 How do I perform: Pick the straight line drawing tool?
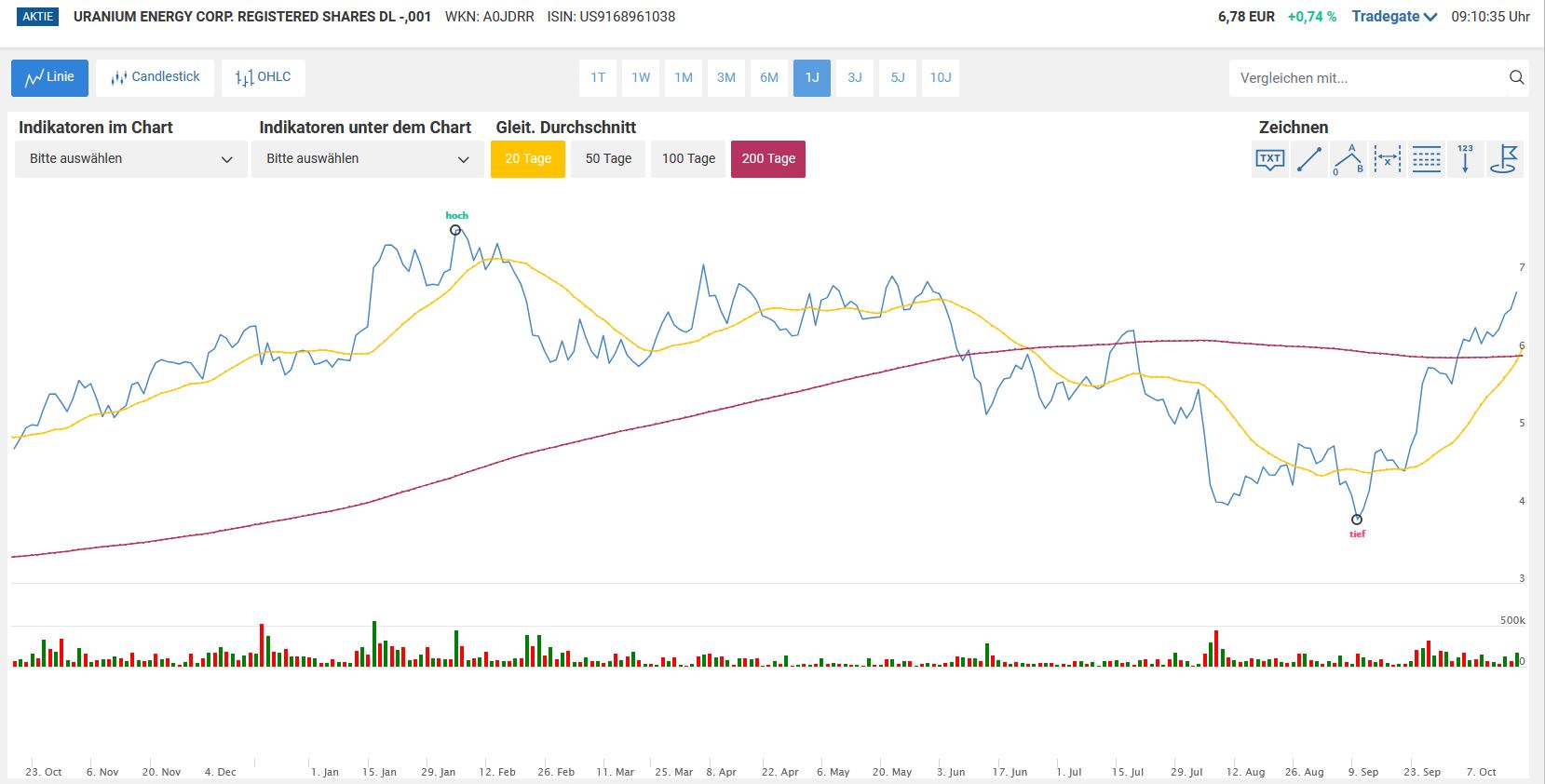coord(1309,159)
